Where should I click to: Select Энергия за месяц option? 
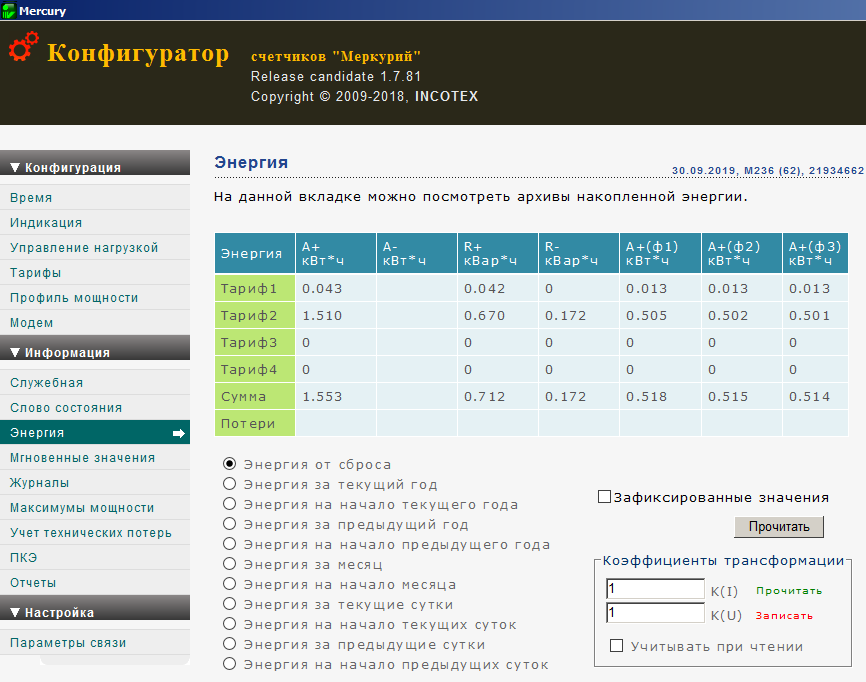[230, 564]
